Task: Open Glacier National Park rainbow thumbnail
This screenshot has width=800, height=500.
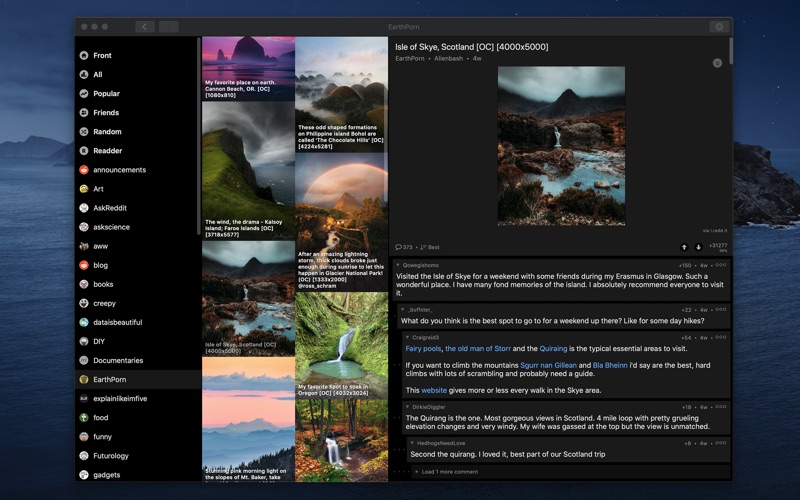Action: [x=341, y=222]
